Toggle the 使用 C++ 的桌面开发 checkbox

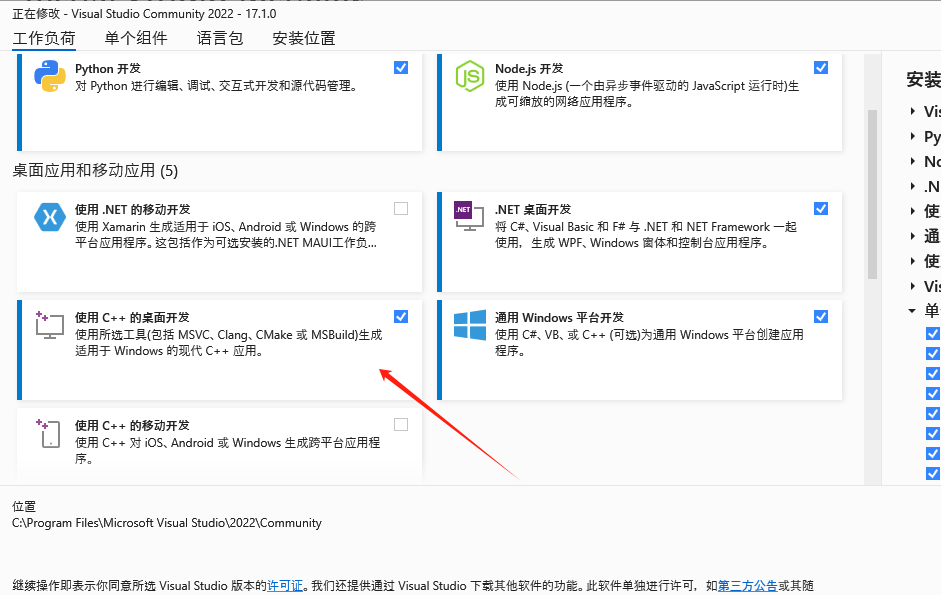tap(401, 316)
